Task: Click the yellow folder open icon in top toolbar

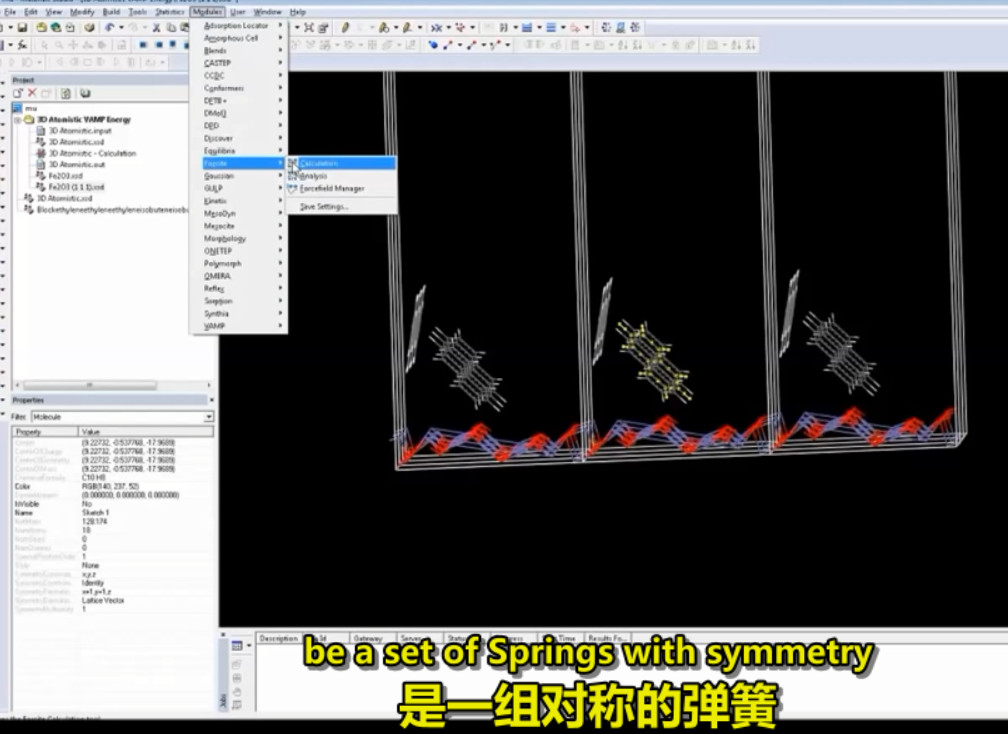Action: click(41, 28)
